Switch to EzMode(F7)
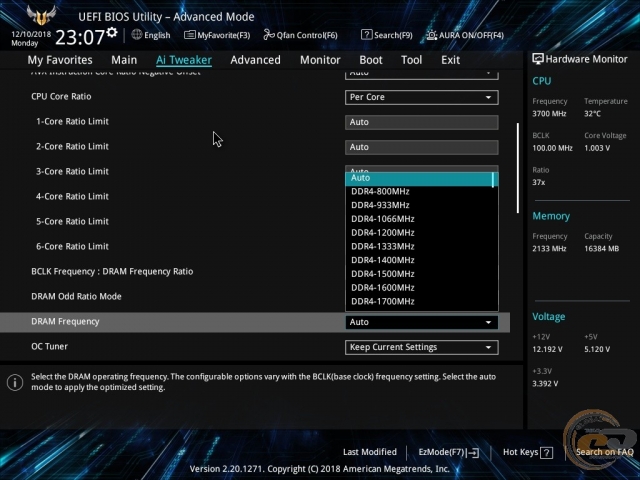The width and height of the screenshot is (640, 480). 449,452
